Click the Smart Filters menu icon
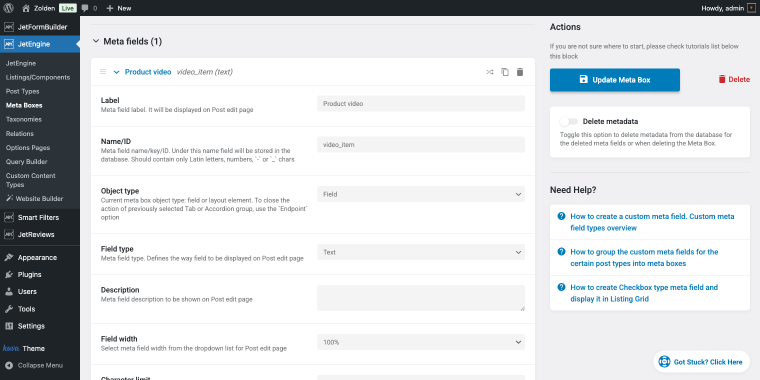 pyautogui.click(x=9, y=218)
